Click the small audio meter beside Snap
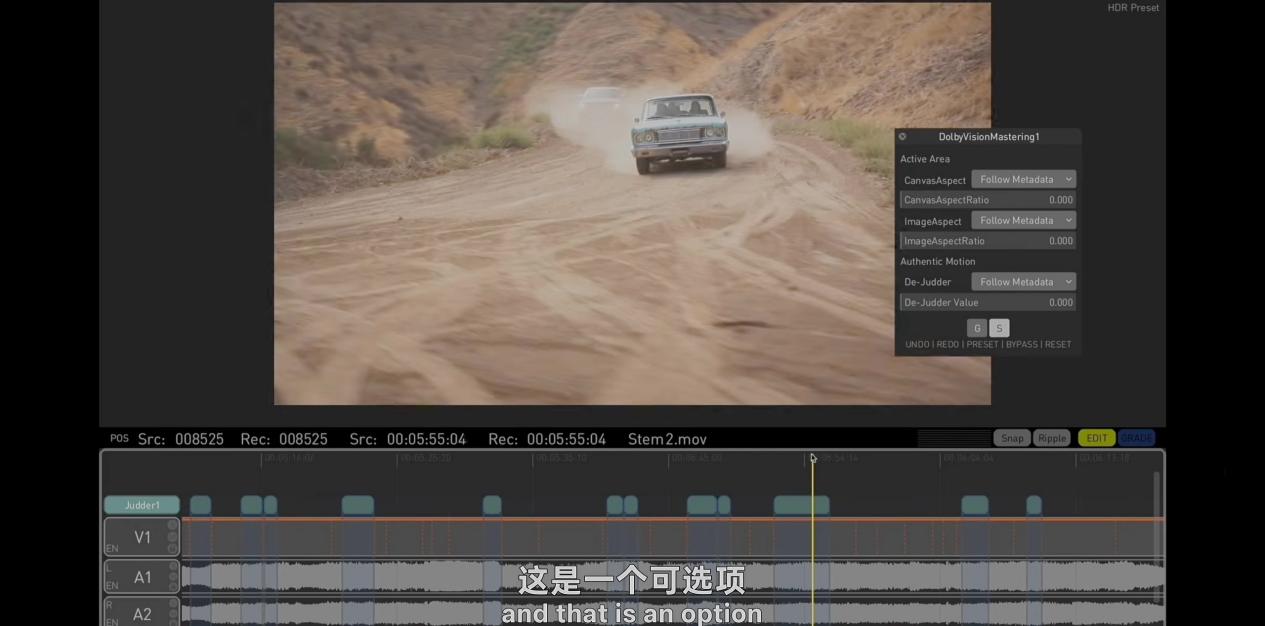Image resolution: width=1265 pixels, height=626 pixels. coord(954,438)
